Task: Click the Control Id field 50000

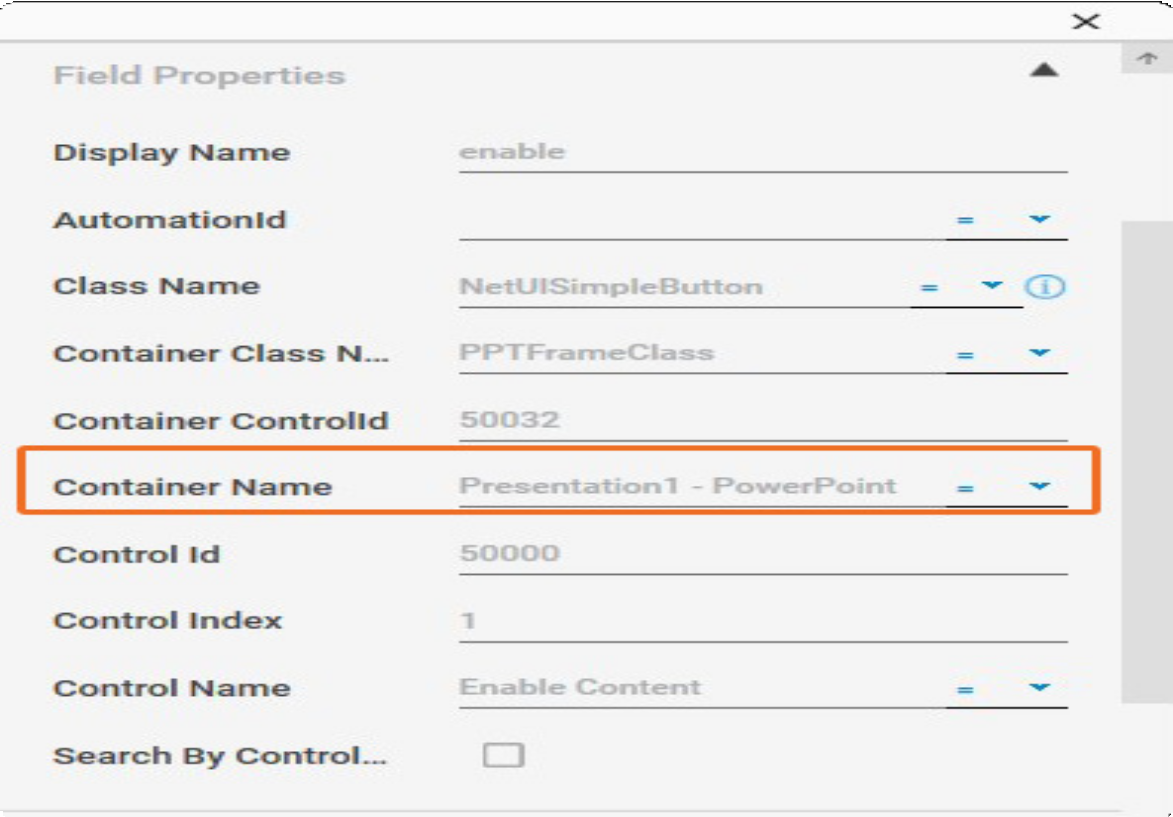Action: coord(763,554)
